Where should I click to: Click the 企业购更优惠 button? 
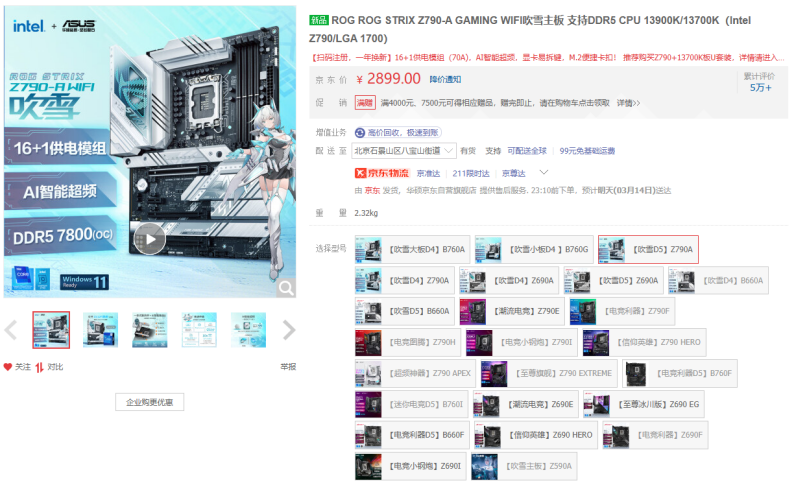[x=149, y=402]
